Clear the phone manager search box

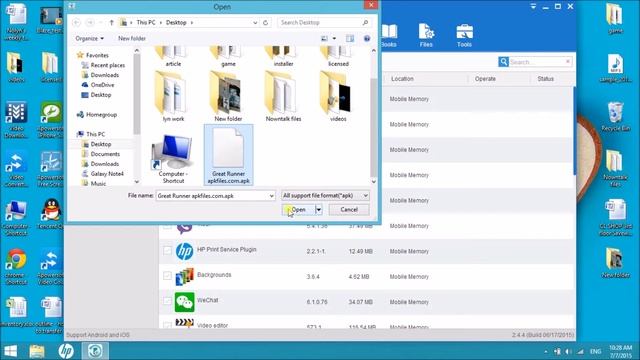[568, 62]
